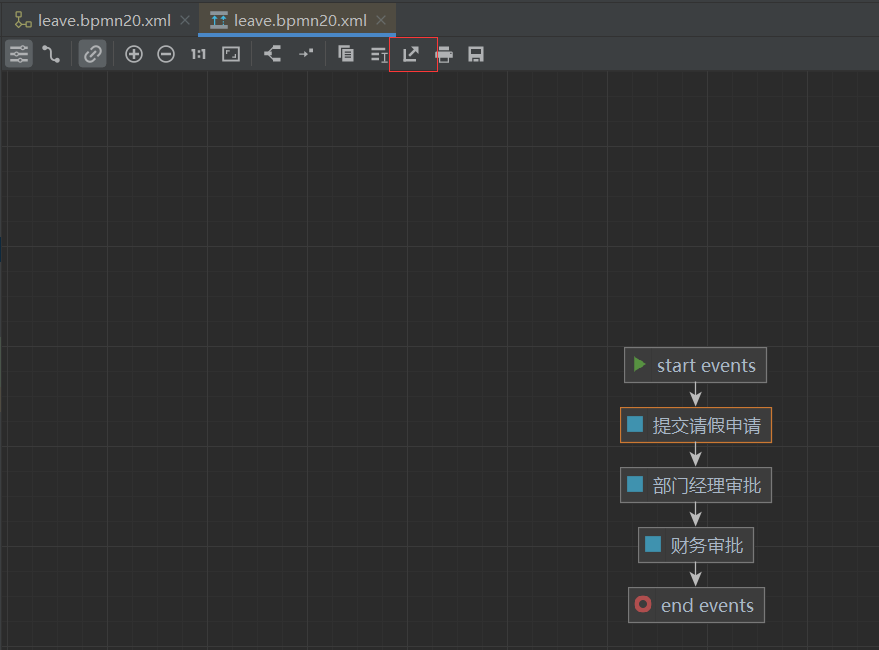
Task: Click the text list toolbar icon
Action: pyautogui.click(x=379, y=54)
